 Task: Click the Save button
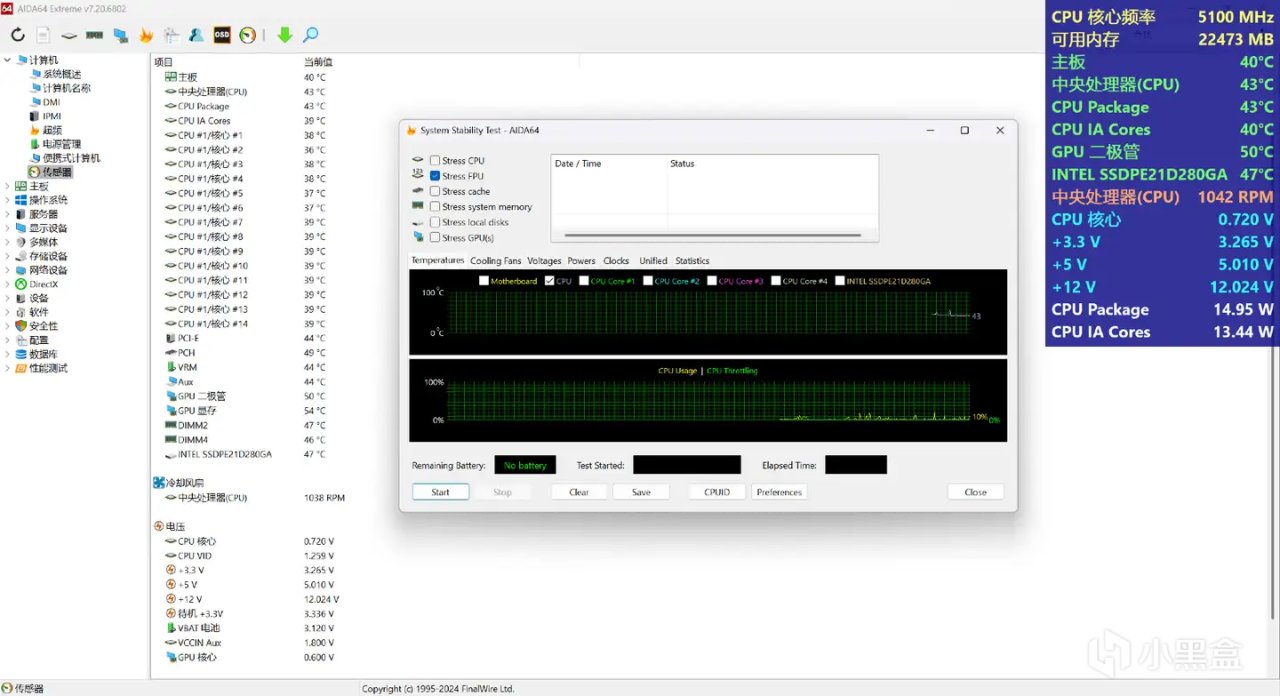tap(641, 492)
